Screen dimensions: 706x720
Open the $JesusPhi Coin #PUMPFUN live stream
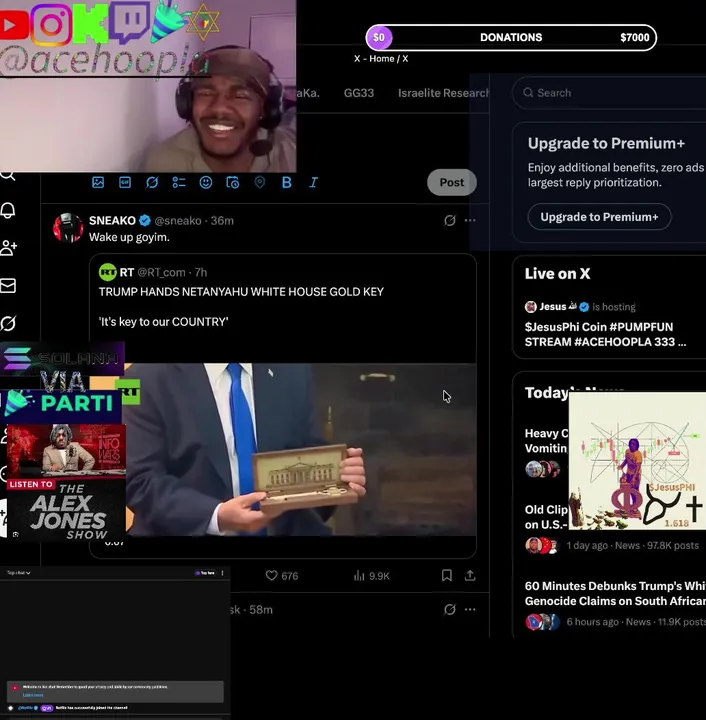605,334
